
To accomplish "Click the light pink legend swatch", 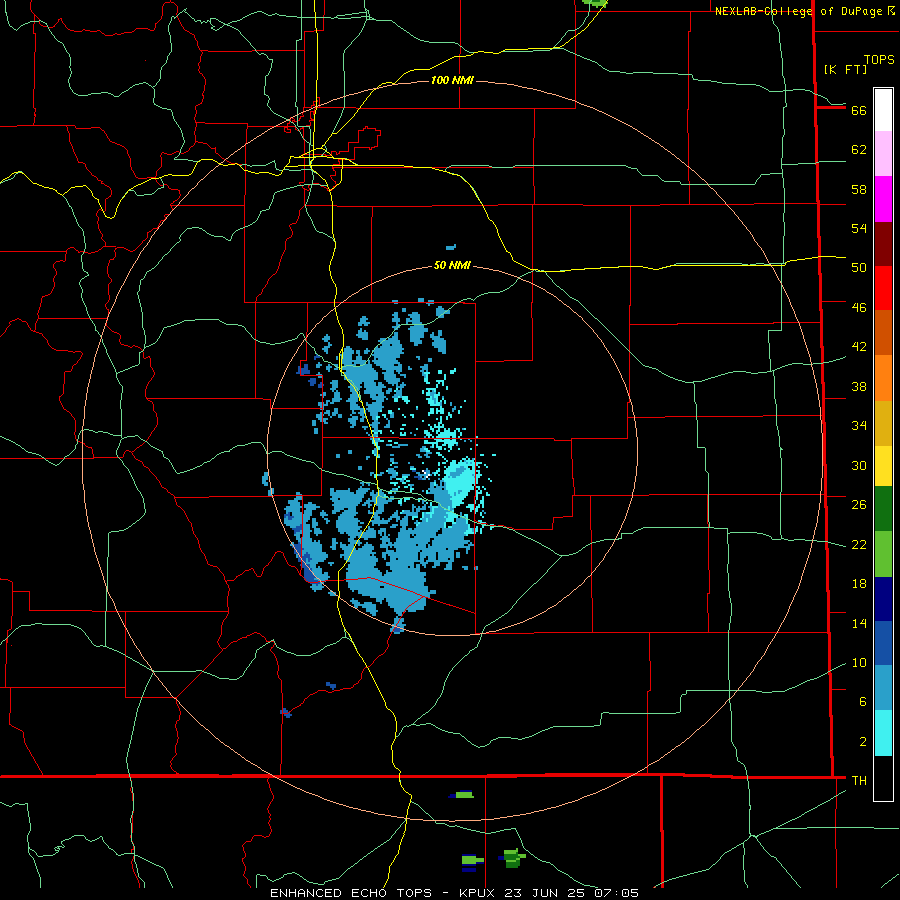I will (x=883, y=154).
